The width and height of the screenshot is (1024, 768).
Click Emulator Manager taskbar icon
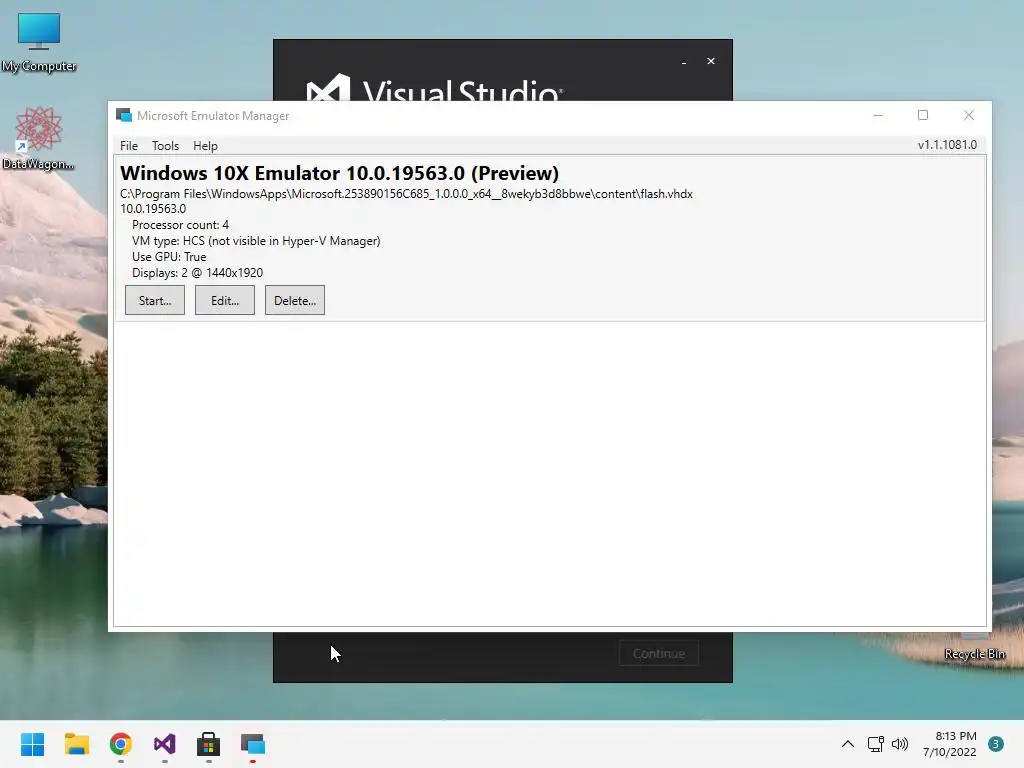tap(253, 744)
